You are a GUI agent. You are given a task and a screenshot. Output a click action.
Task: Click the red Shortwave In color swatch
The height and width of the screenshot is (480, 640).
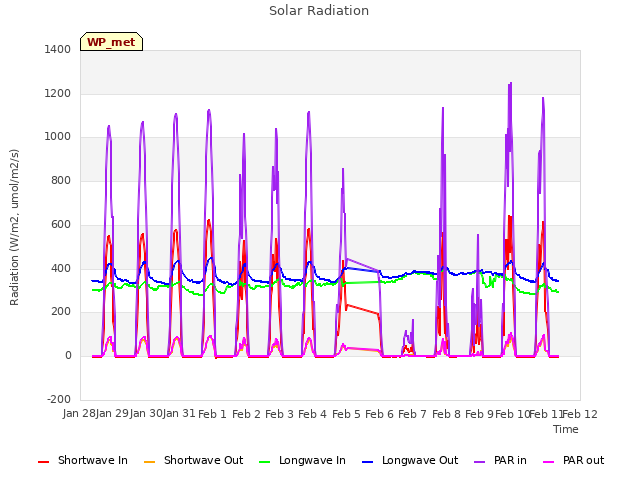pos(43,462)
